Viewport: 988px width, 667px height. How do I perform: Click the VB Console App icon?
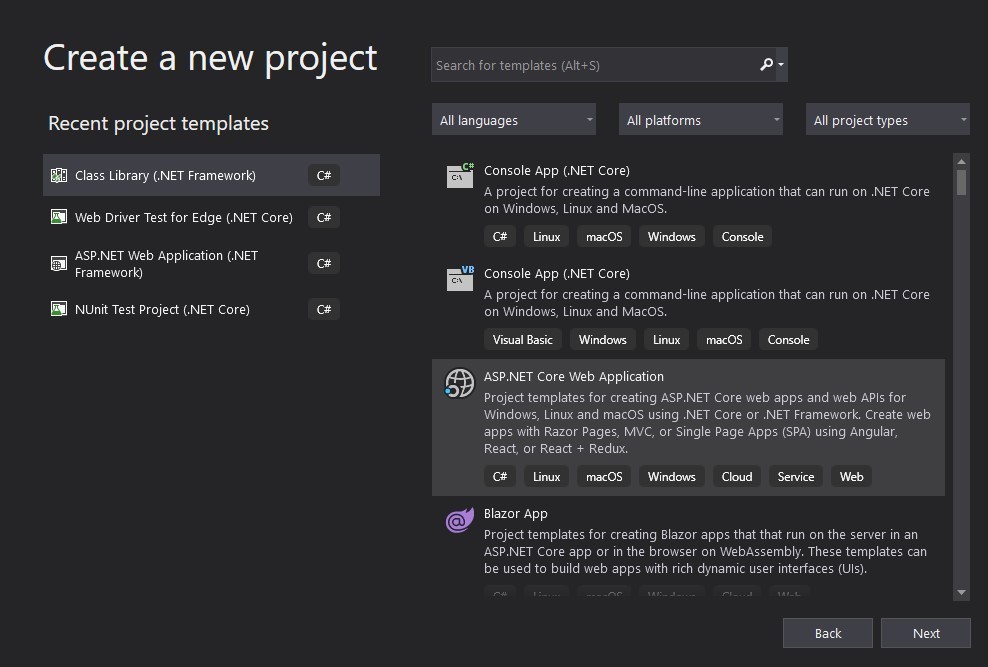(x=460, y=278)
